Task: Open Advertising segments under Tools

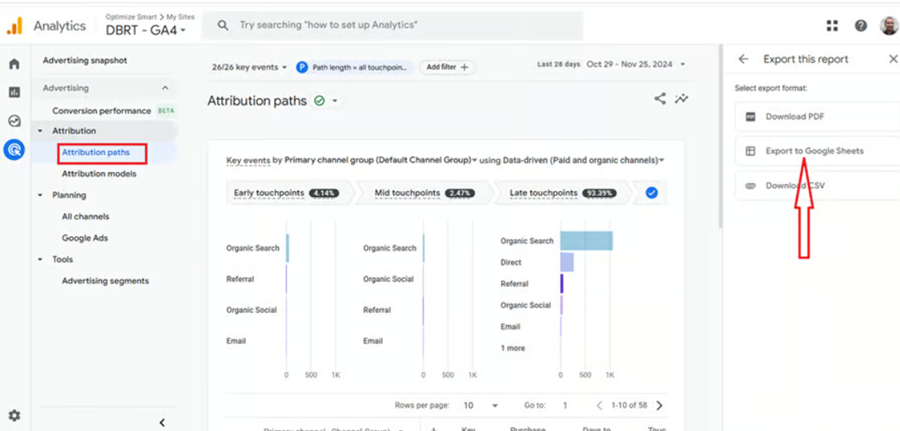Action: pos(106,281)
